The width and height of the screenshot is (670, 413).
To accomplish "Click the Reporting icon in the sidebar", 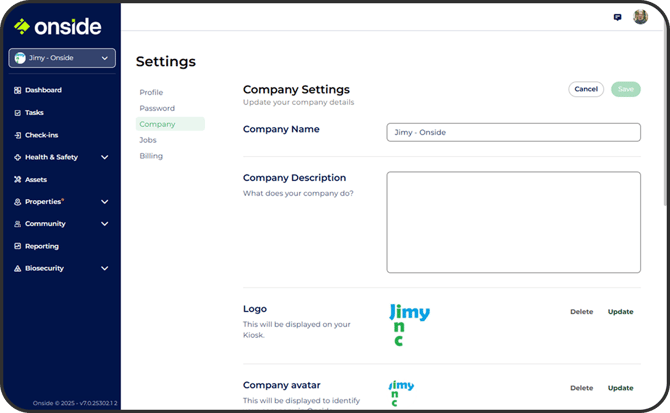I will pos(17,246).
